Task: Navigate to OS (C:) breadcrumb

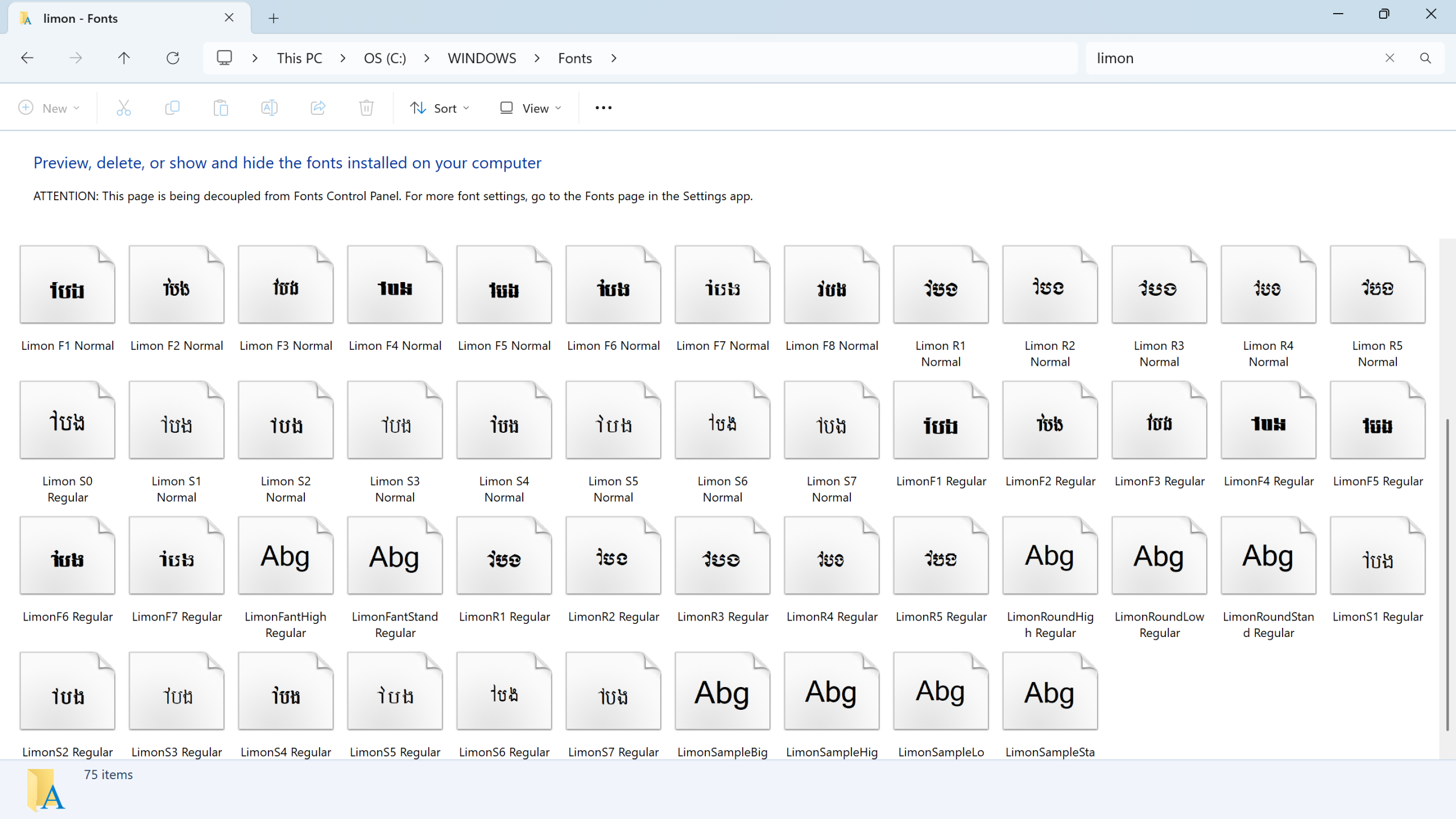Action: [385, 58]
